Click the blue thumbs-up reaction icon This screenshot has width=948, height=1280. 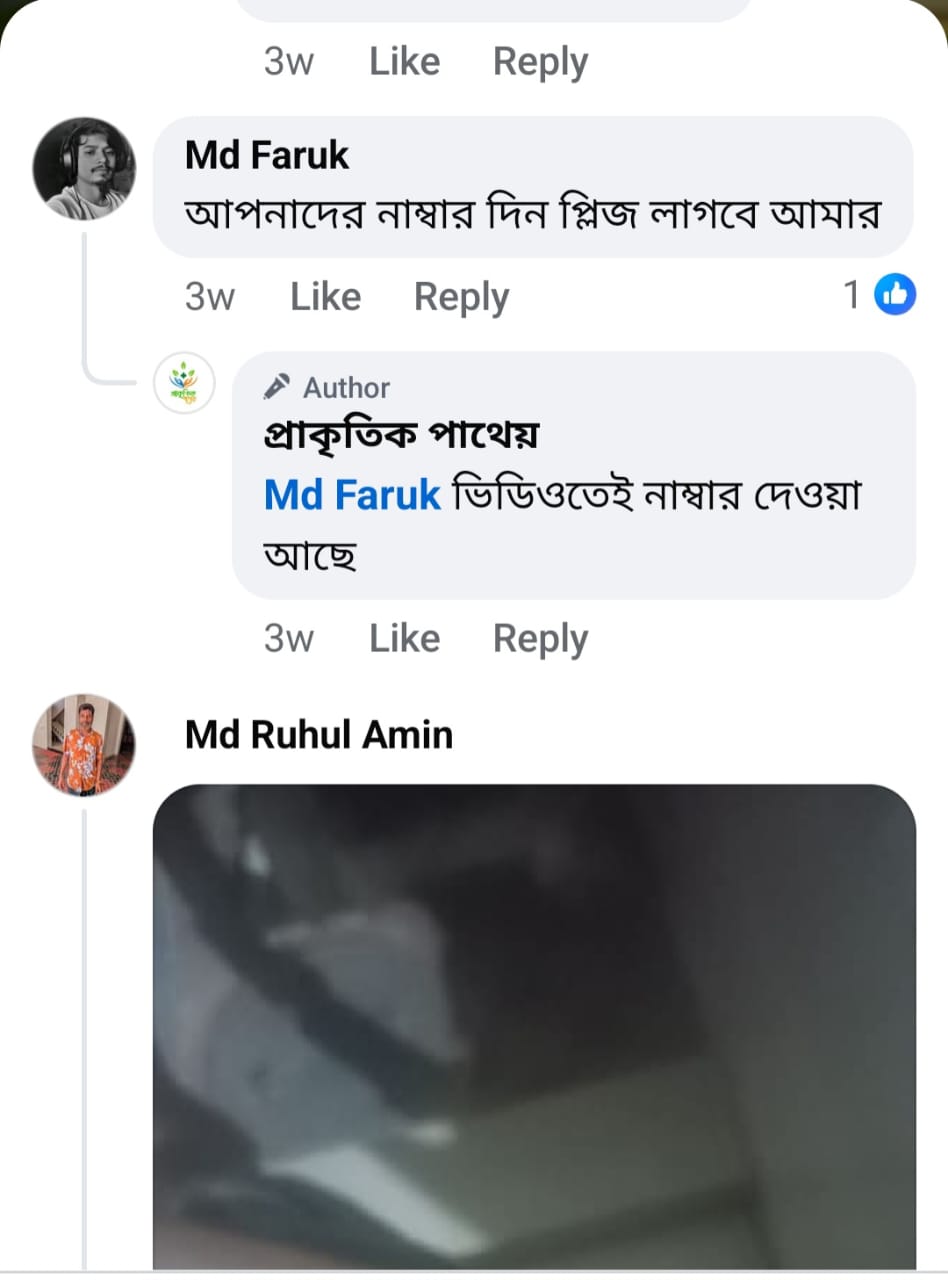coord(895,295)
